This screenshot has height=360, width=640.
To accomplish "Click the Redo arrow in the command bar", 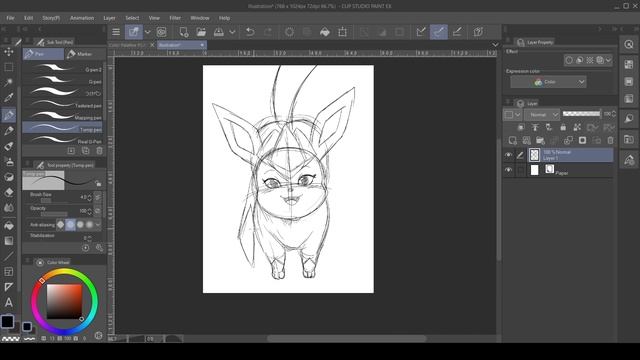I will (268, 32).
